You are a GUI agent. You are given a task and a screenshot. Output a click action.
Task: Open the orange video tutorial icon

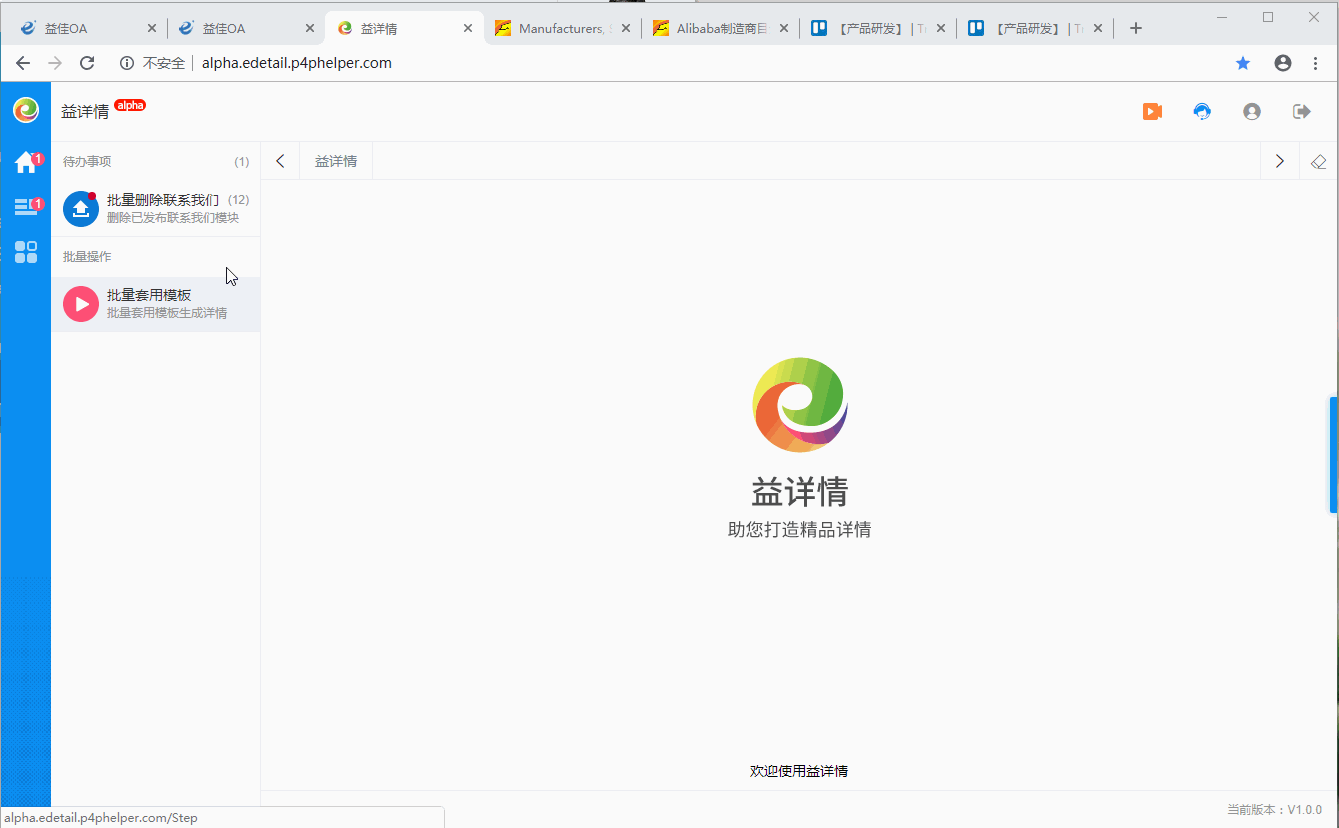[x=1151, y=111]
